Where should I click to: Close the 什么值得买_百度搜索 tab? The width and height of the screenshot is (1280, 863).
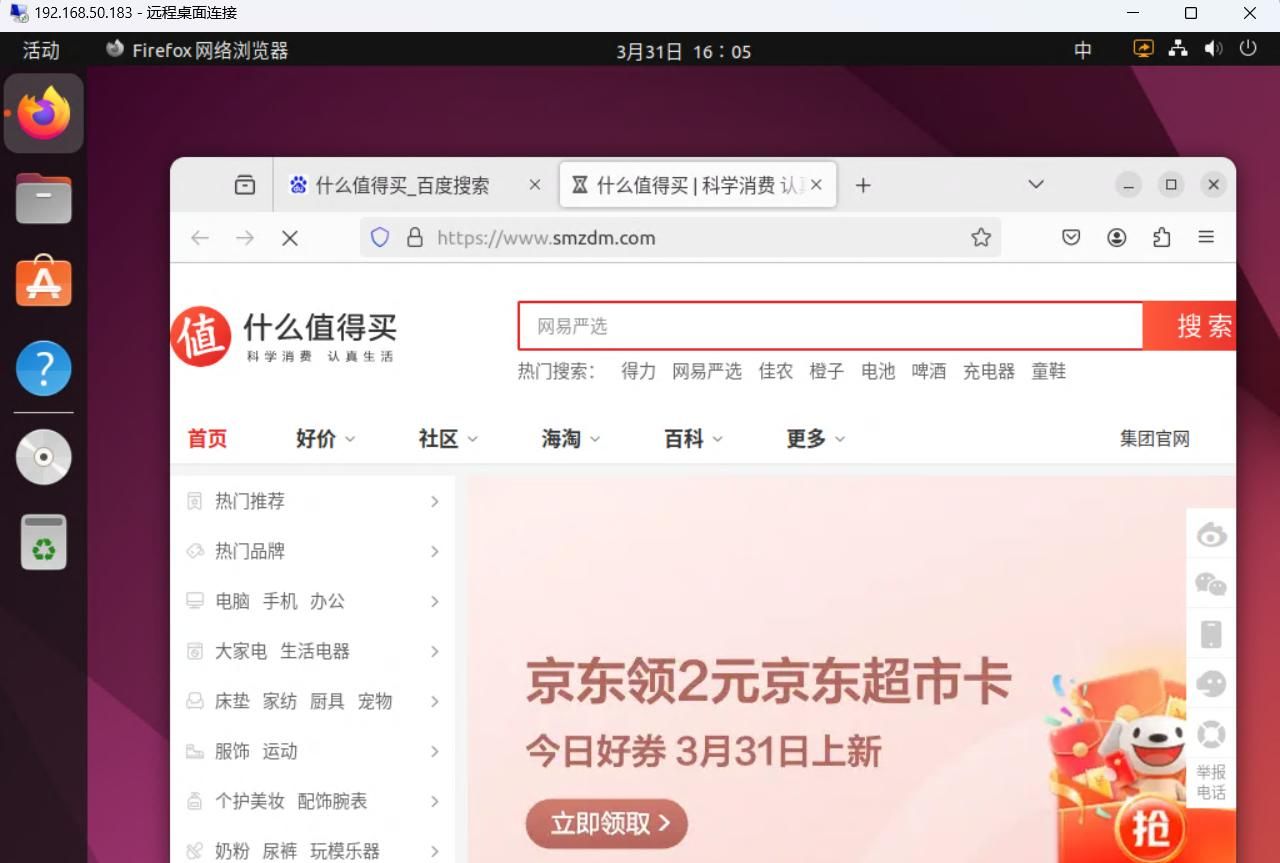535,185
